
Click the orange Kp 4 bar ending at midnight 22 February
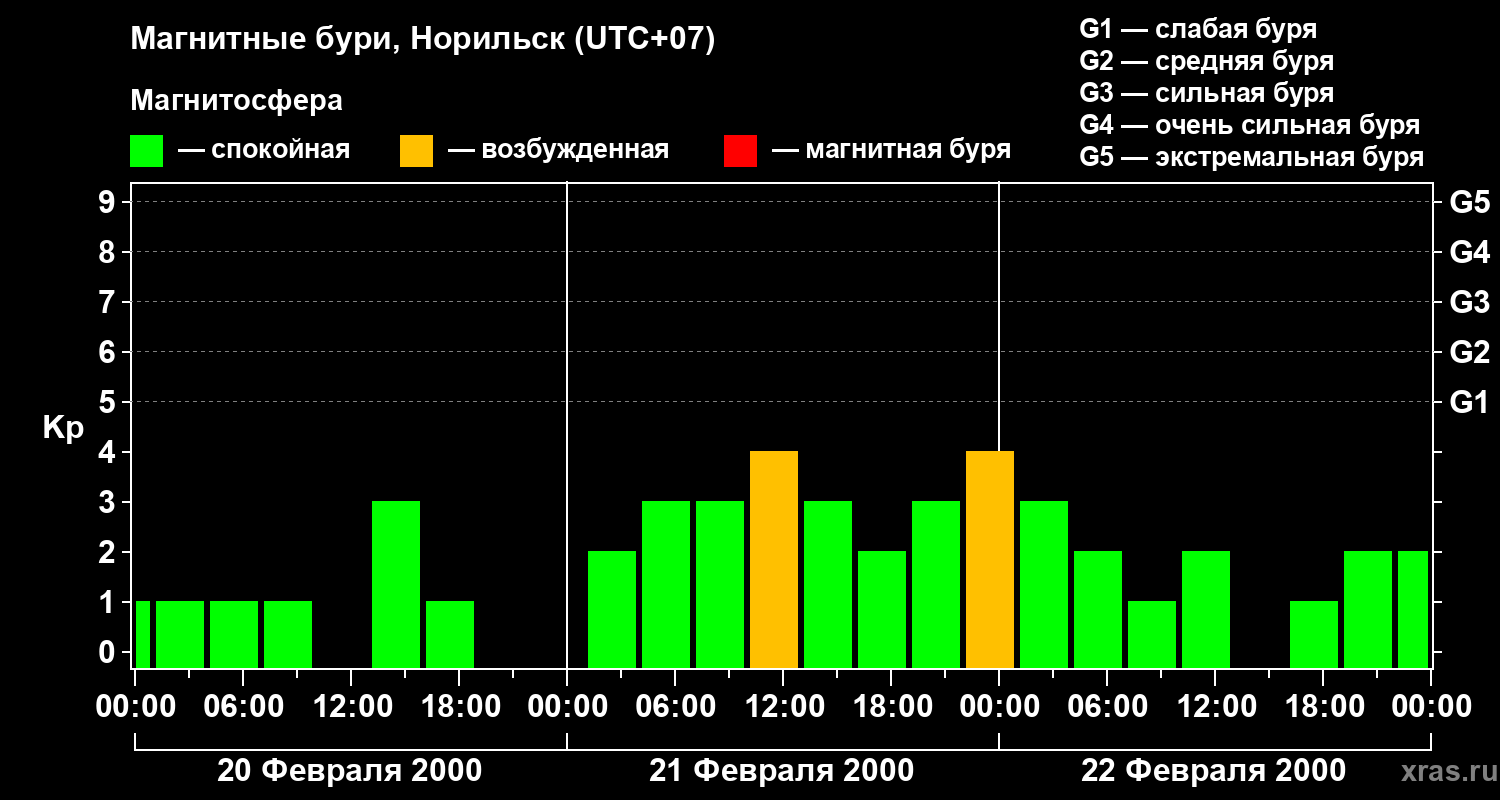pos(990,559)
